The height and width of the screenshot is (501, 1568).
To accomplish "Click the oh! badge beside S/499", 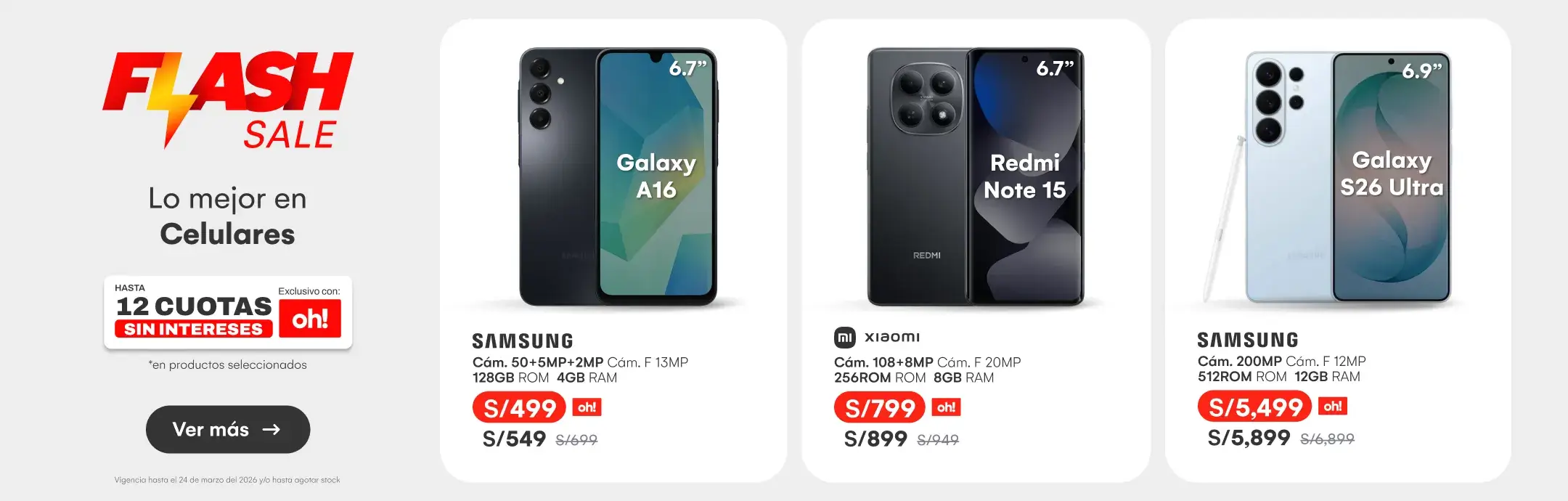I will click(x=587, y=407).
